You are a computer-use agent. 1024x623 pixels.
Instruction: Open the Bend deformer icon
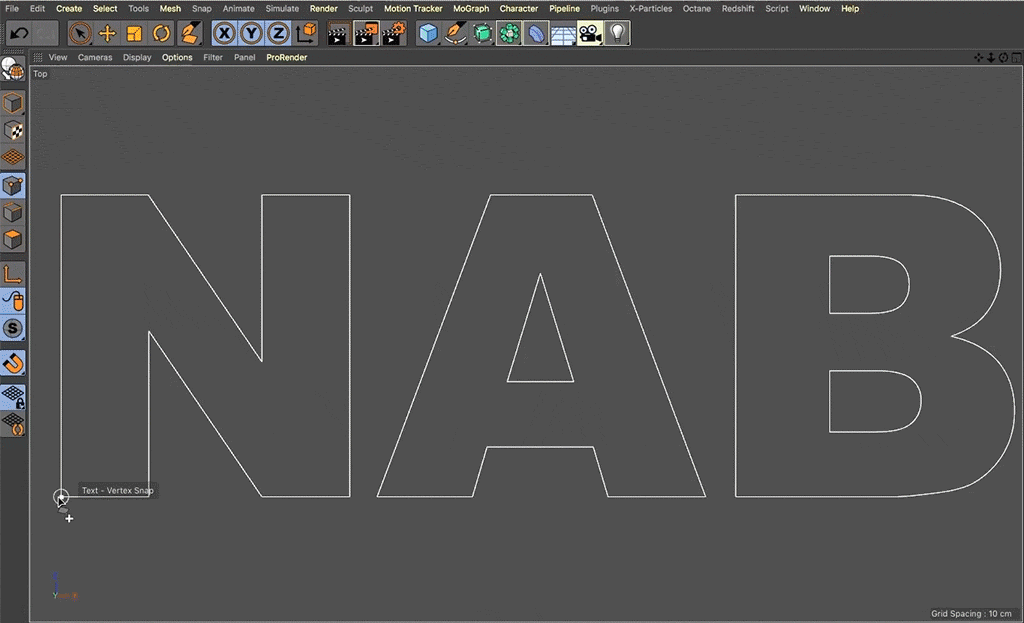[x=536, y=33]
